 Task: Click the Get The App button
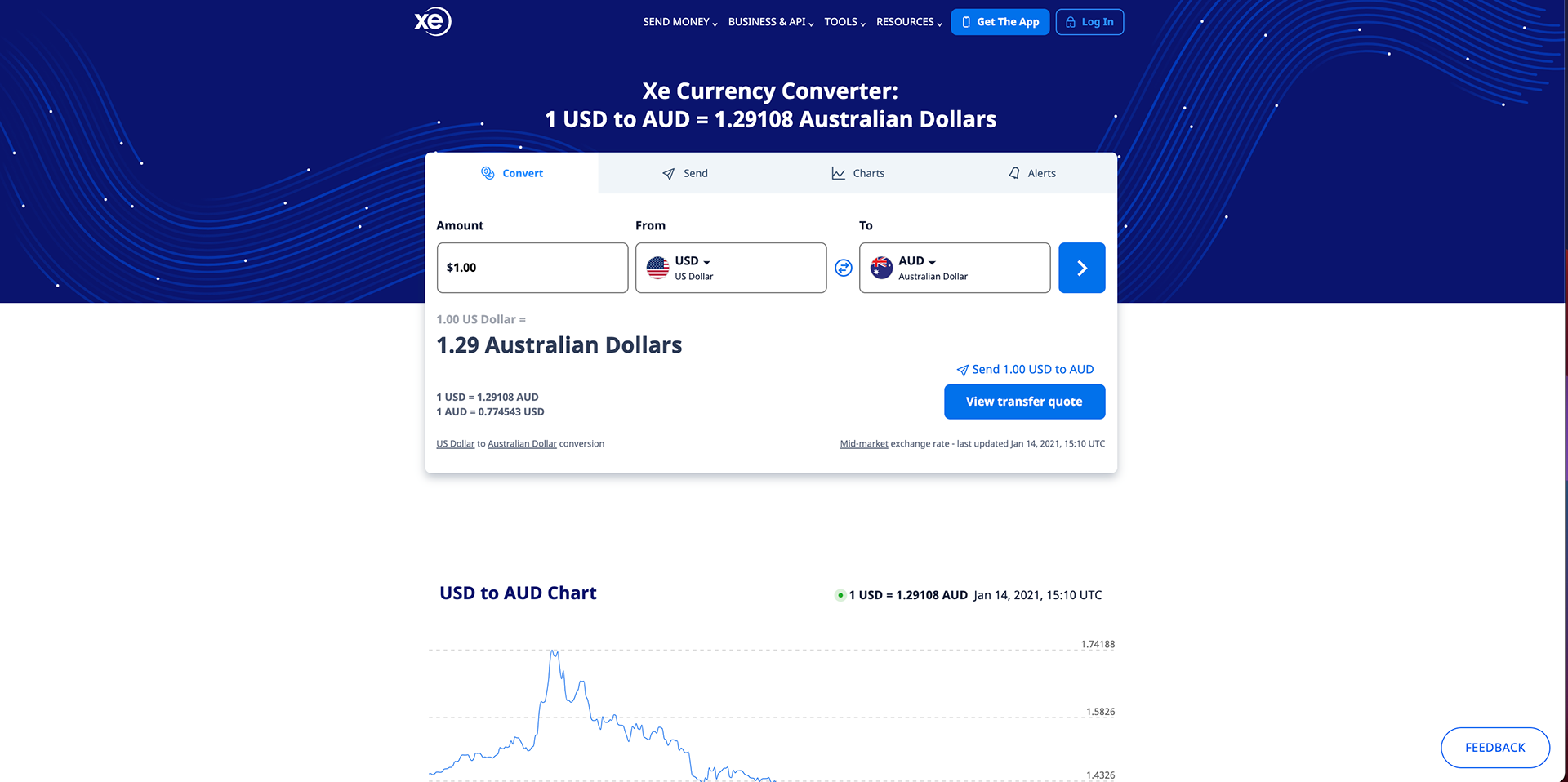point(1000,22)
